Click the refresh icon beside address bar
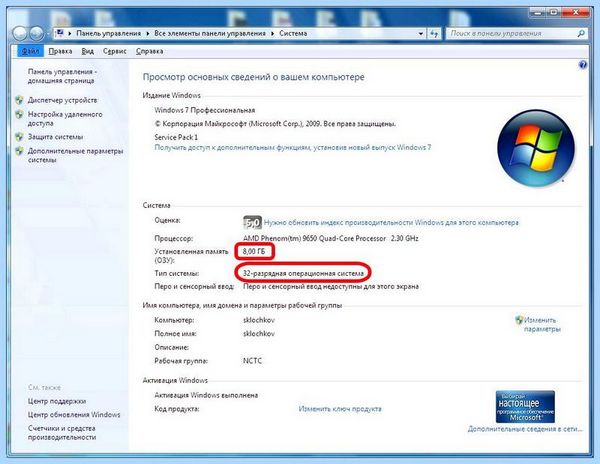The image size is (600, 464). point(434,34)
